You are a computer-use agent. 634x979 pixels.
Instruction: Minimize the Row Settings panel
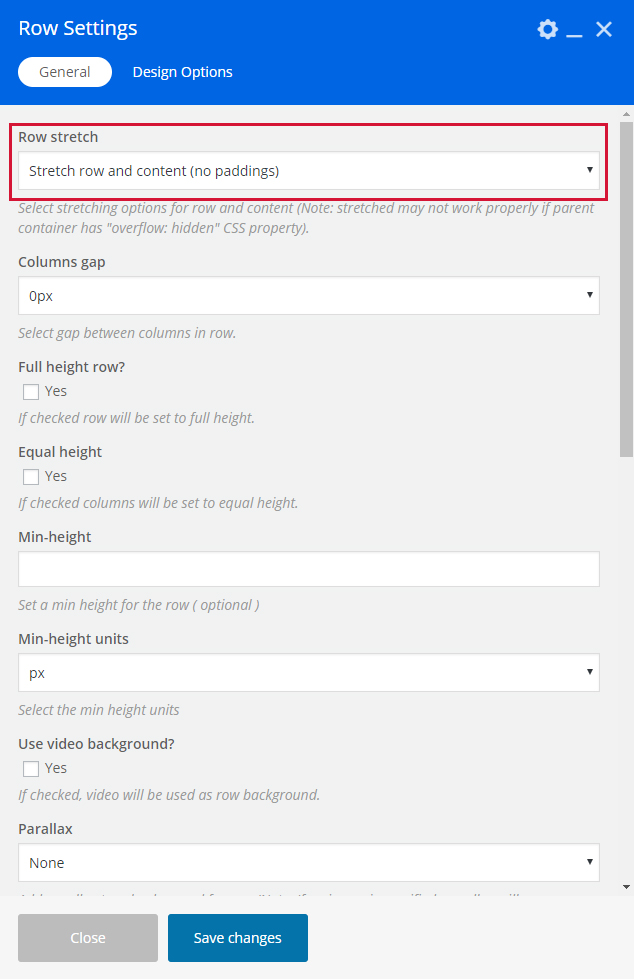(574, 31)
